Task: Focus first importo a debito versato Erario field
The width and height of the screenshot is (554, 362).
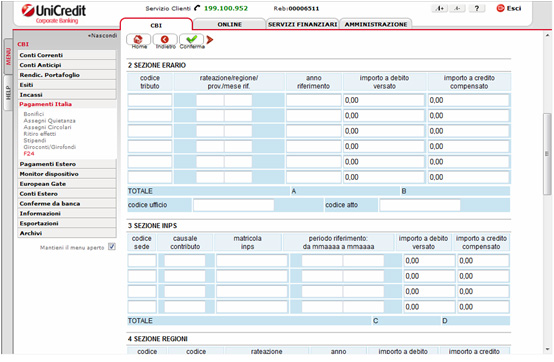Action: [x=384, y=100]
